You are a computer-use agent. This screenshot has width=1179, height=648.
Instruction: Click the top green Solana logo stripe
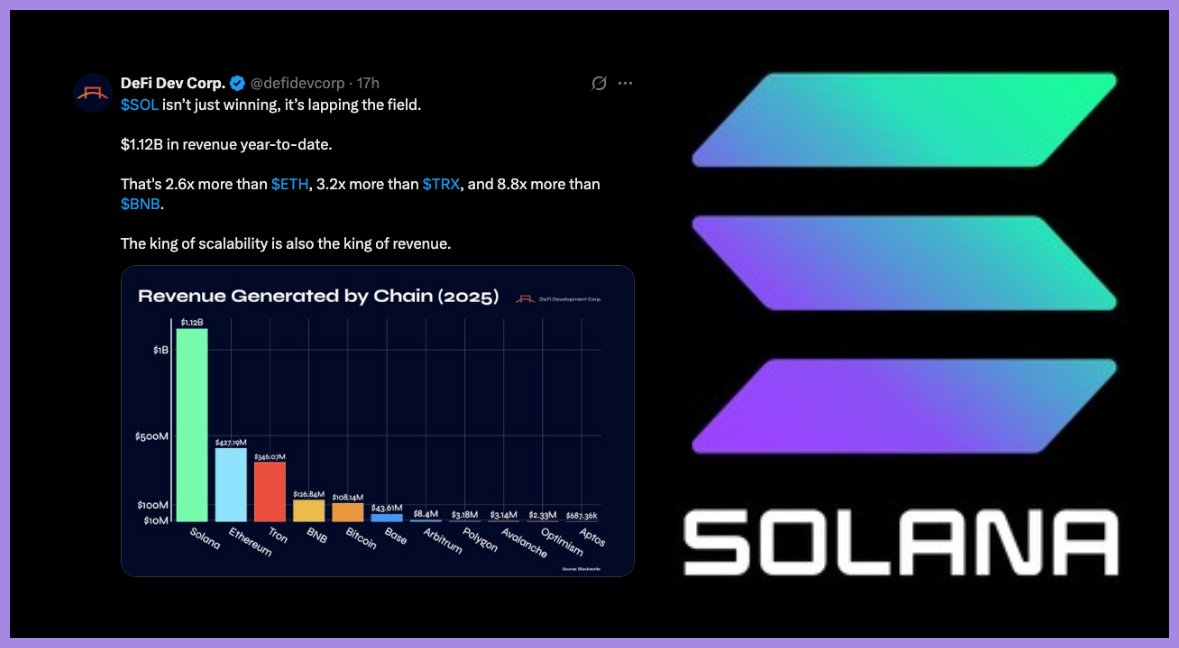[x=904, y=120]
